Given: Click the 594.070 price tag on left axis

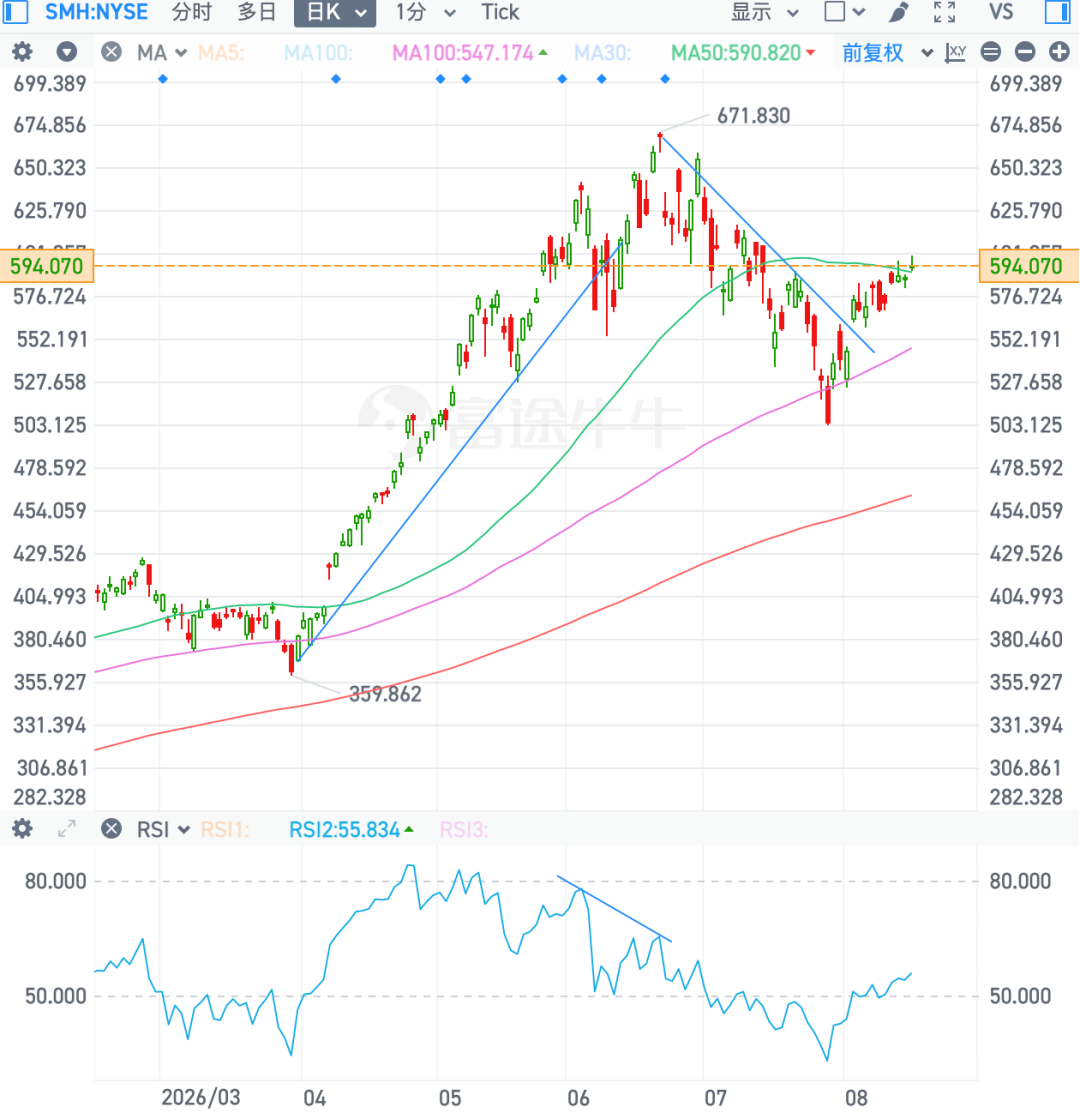Looking at the screenshot, I should coord(47,266).
